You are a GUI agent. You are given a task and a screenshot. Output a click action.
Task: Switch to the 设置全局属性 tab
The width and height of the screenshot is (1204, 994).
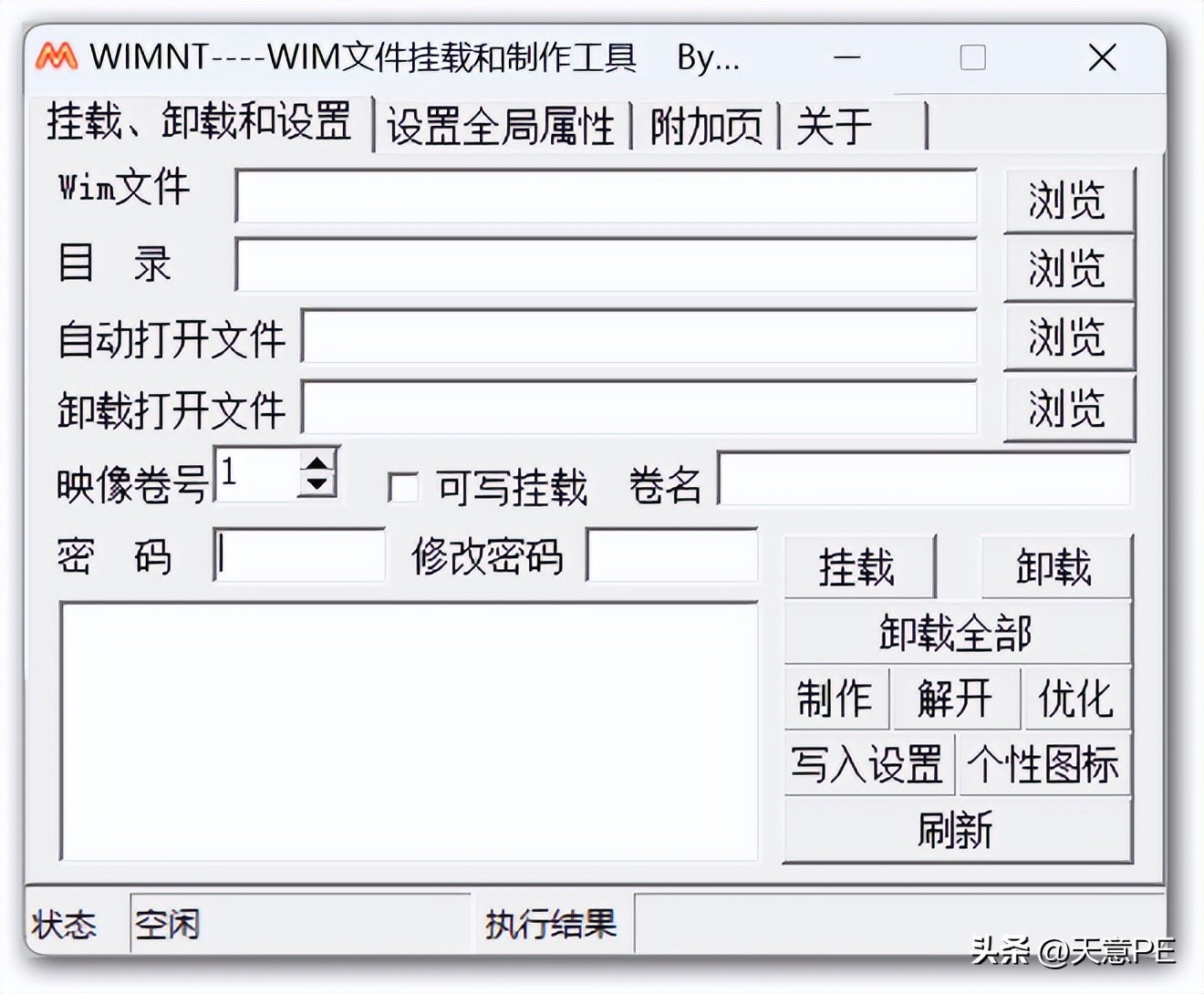(503, 127)
